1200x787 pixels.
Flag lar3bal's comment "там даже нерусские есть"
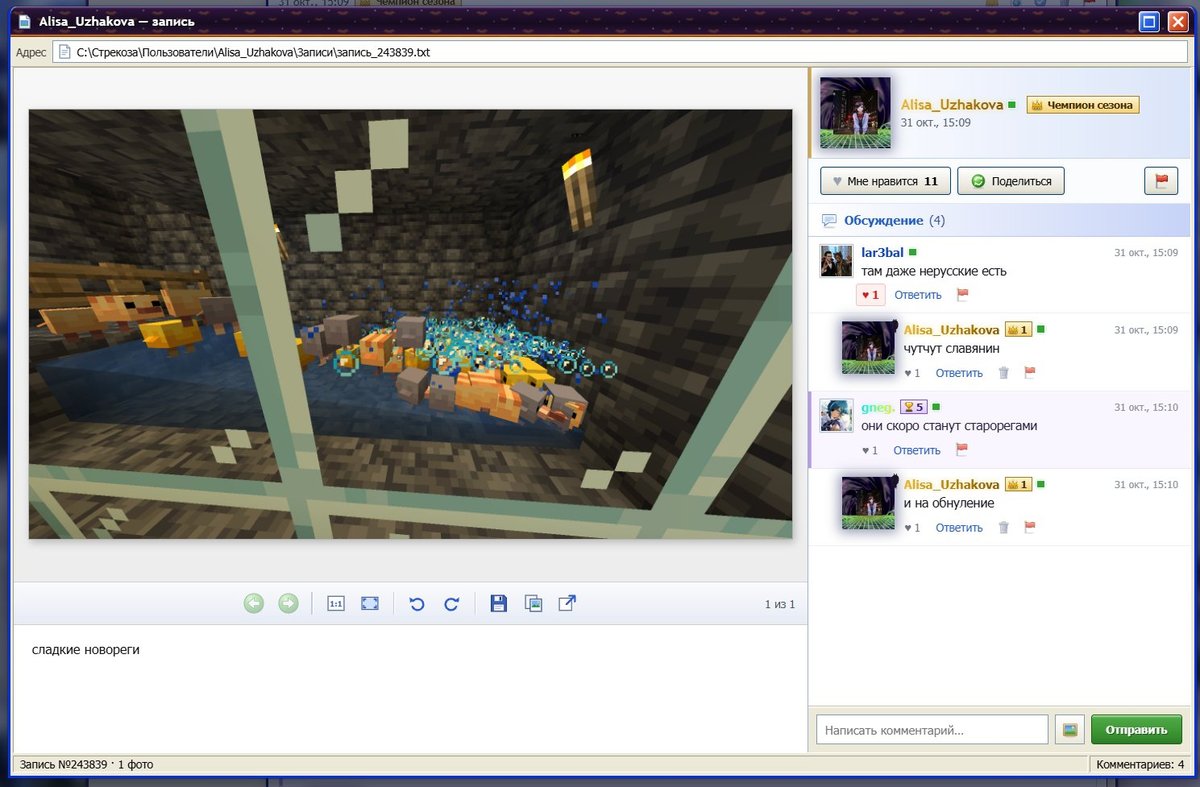click(963, 295)
